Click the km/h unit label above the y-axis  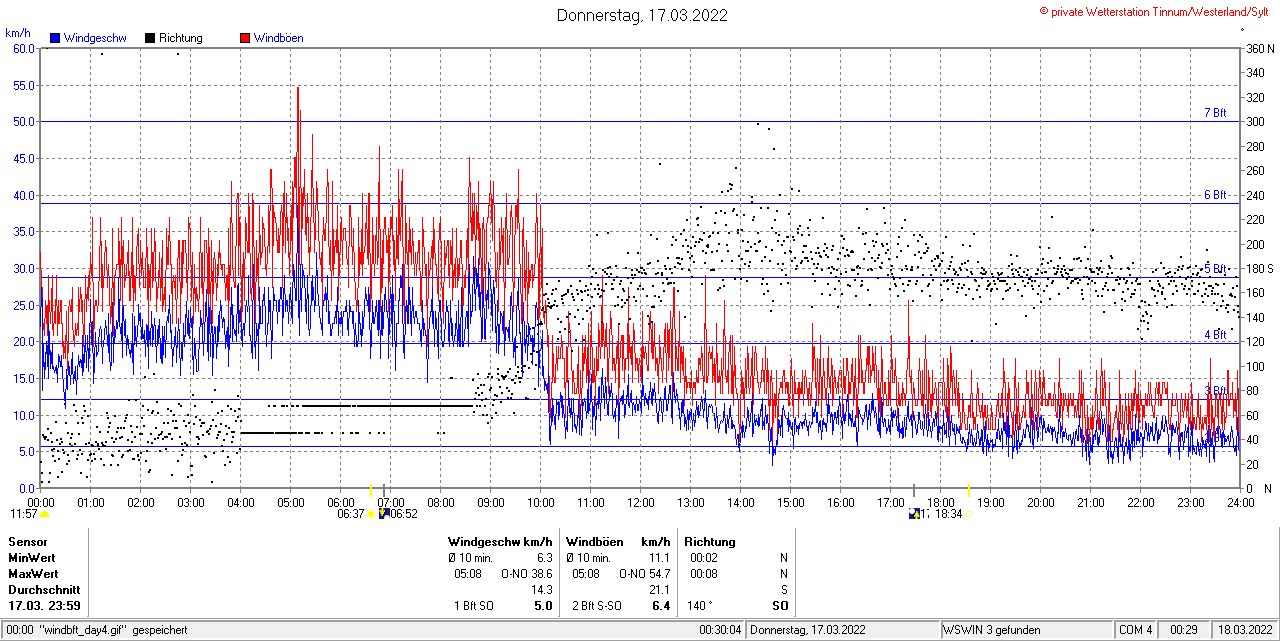point(16,33)
